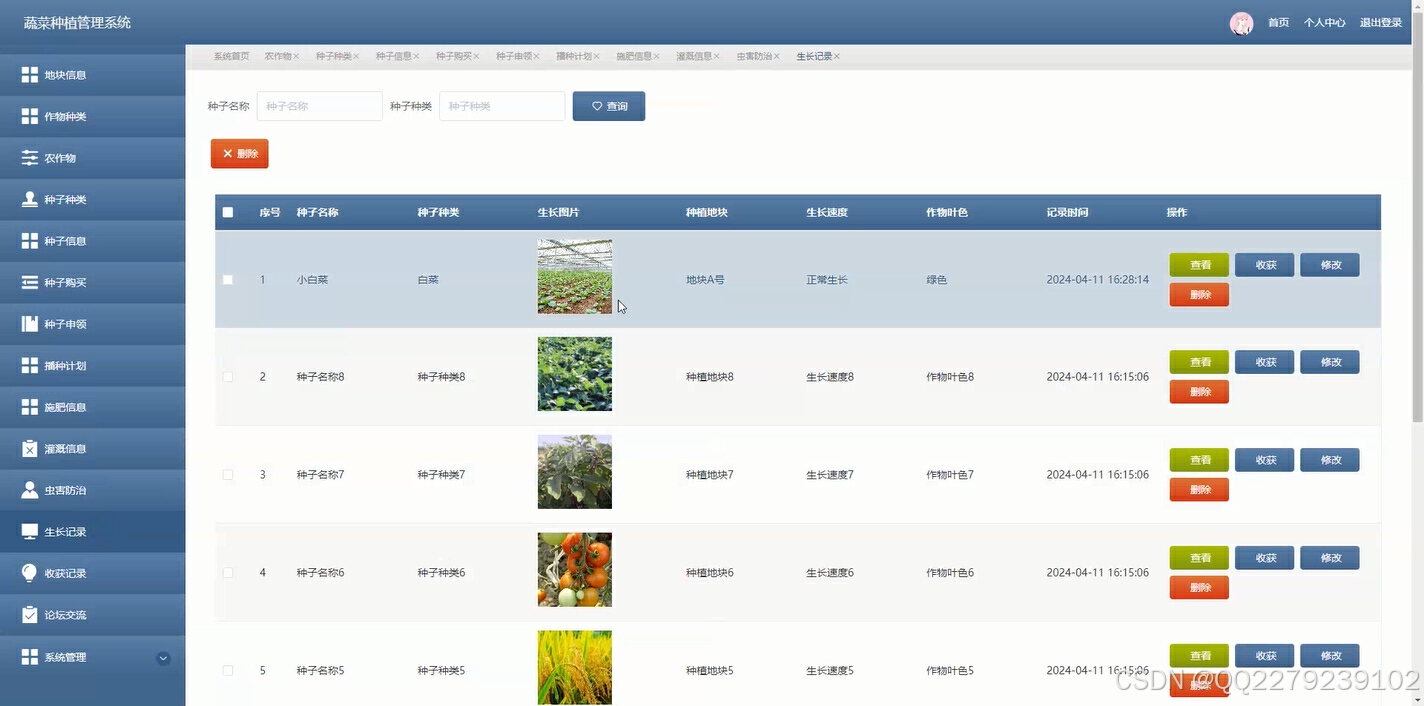Open 个人中心 in the top bar

(1324, 21)
